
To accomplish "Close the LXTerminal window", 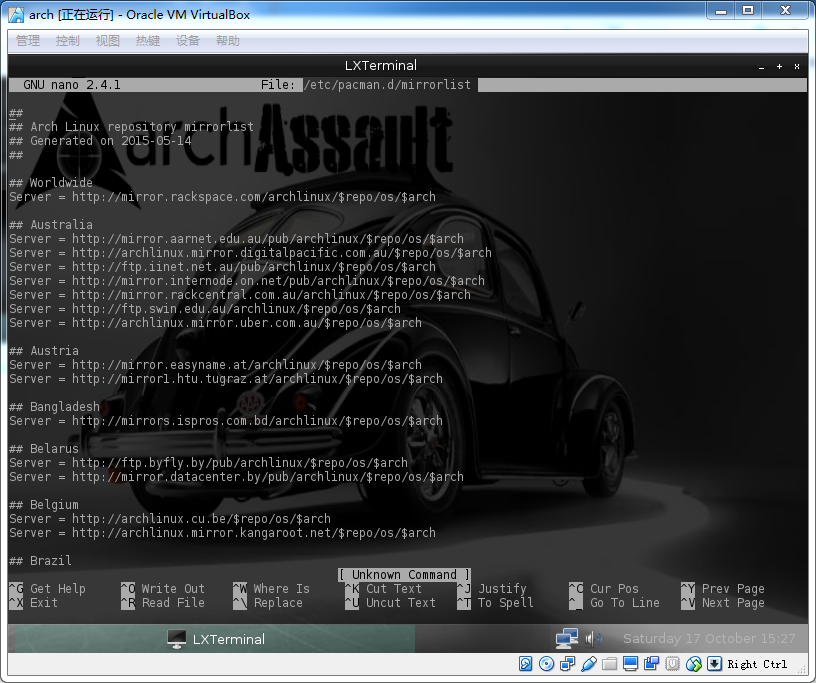I will pyautogui.click(x=797, y=67).
